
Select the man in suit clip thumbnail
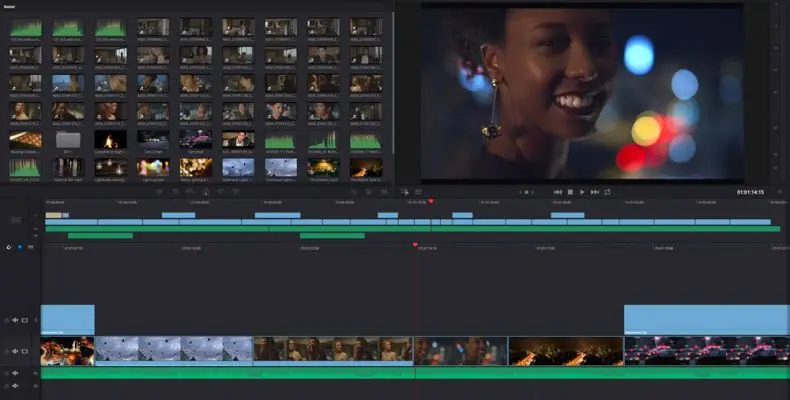click(238, 140)
